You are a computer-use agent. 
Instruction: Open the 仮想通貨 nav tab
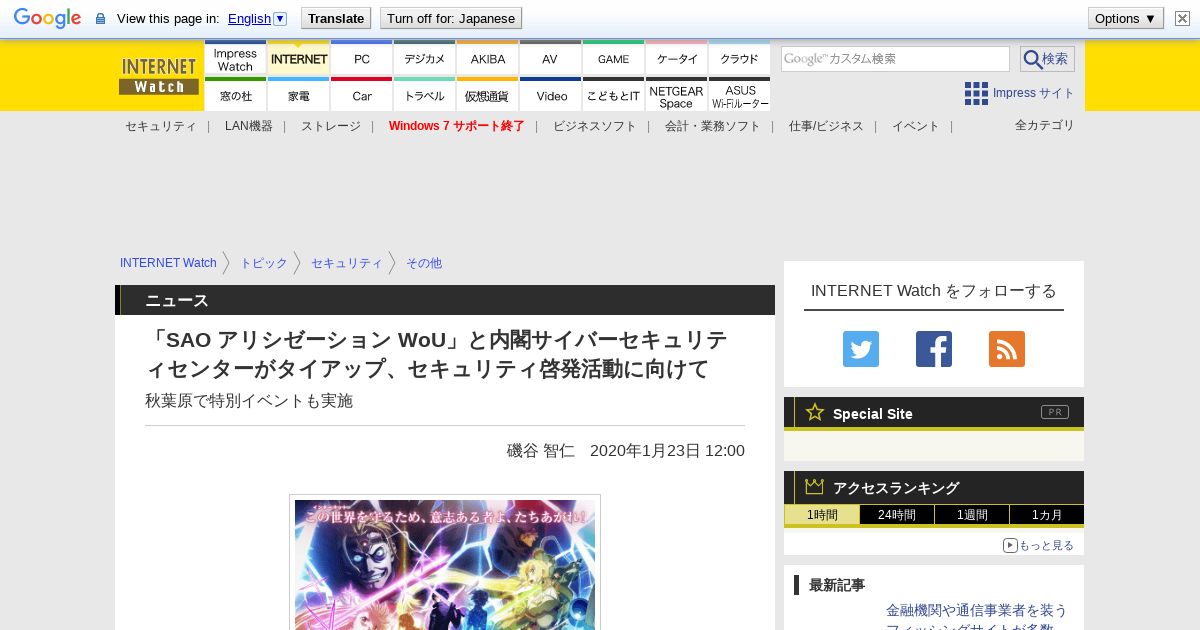[x=487, y=95]
